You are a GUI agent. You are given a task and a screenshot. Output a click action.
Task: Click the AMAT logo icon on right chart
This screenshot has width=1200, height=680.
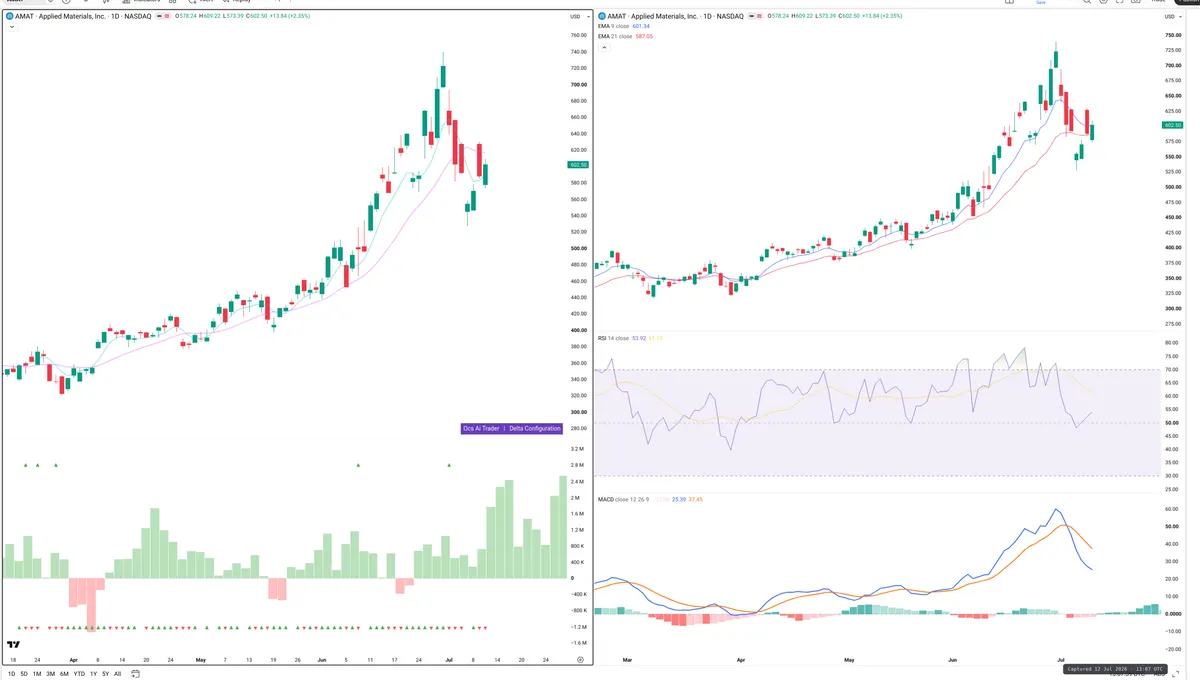602,17
